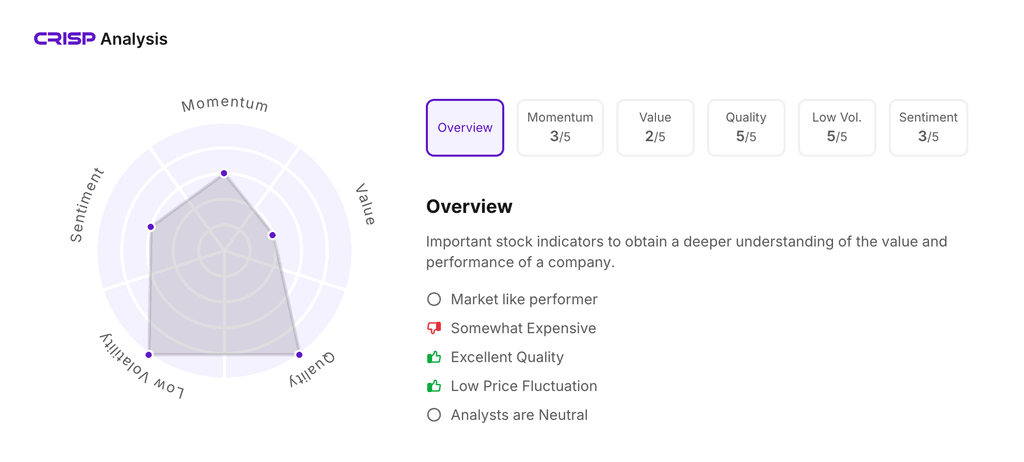
Task: Open the Value 2/5 tab
Action: point(655,127)
